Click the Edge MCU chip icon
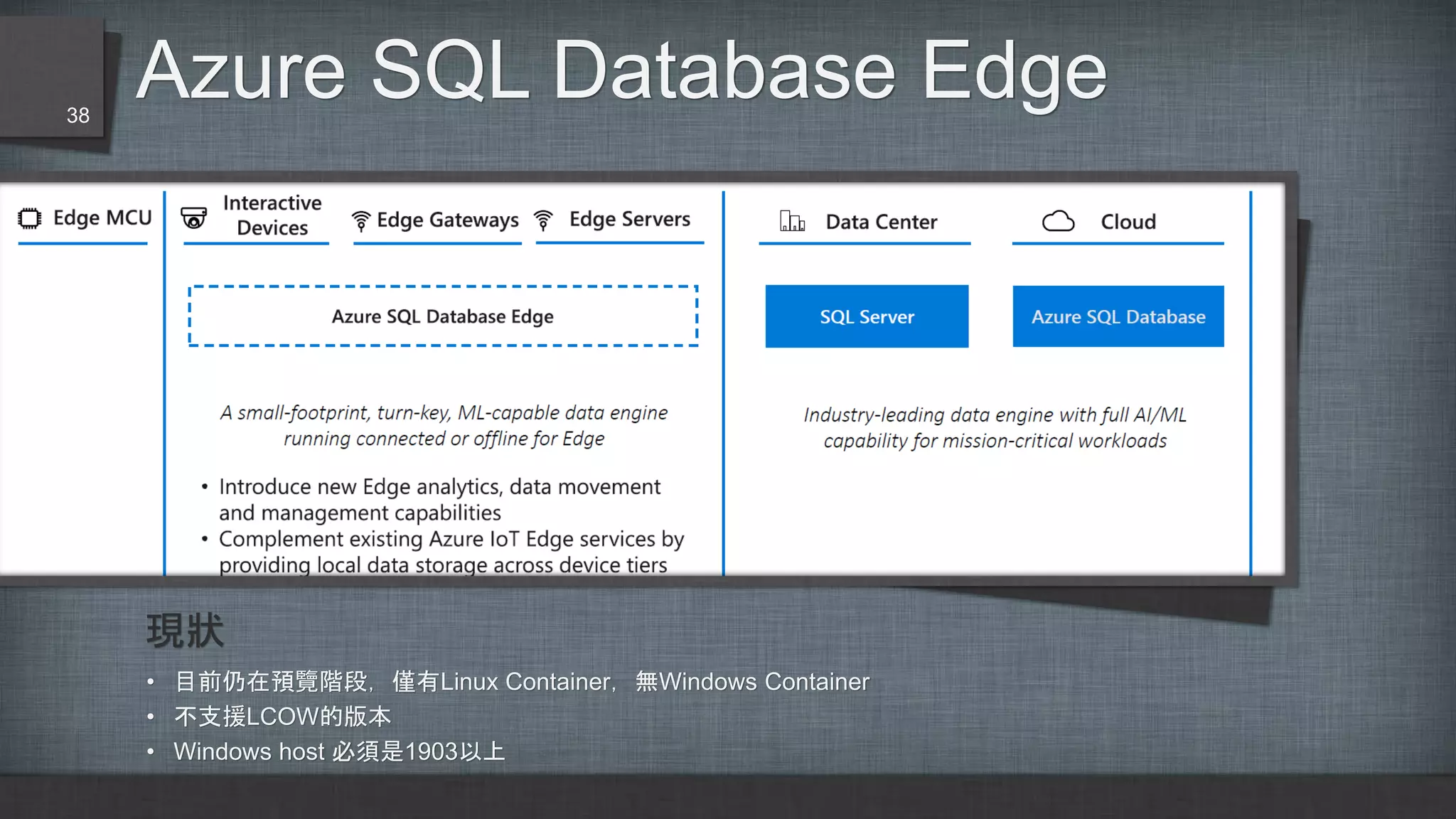The width and height of the screenshot is (1456, 819). pyautogui.click(x=30, y=218)
